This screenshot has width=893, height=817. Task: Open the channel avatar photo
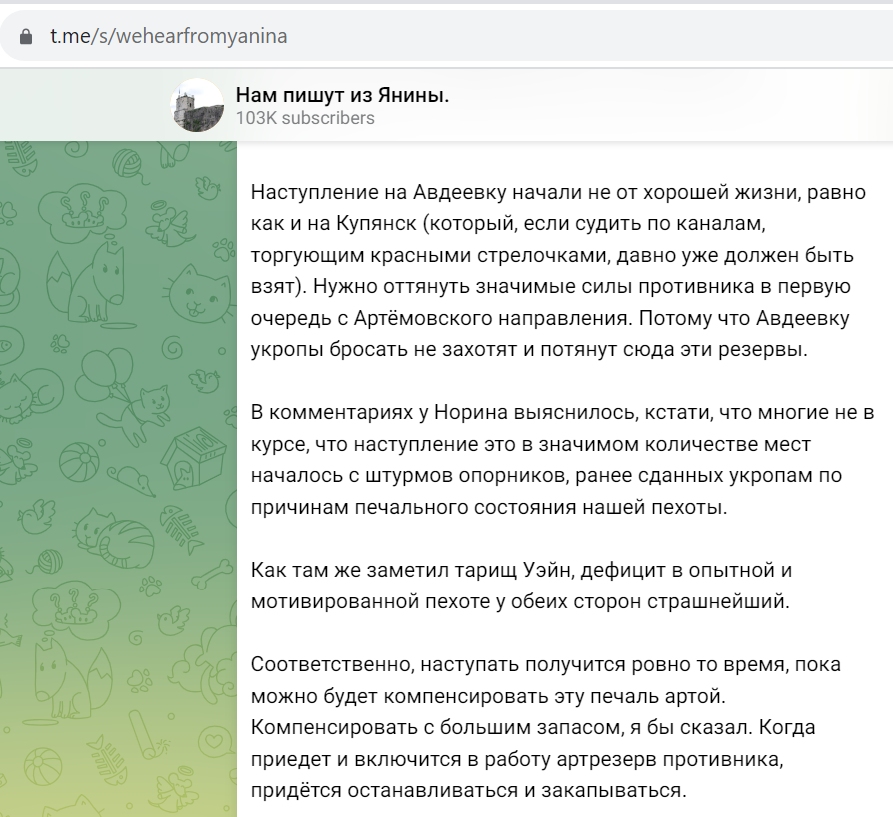[196, 105]
